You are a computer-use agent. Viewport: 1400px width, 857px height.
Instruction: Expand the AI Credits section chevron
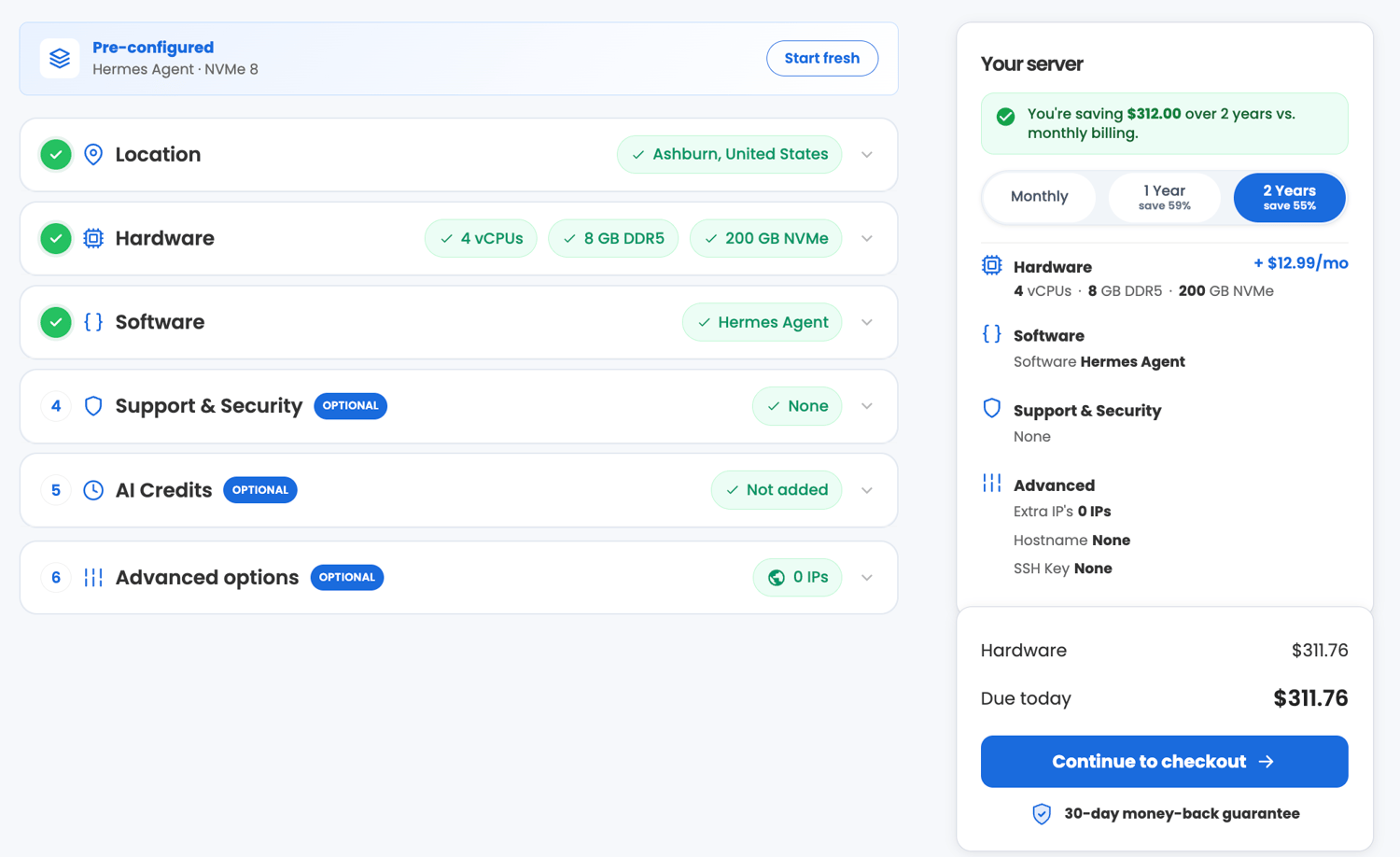(867, 491)
